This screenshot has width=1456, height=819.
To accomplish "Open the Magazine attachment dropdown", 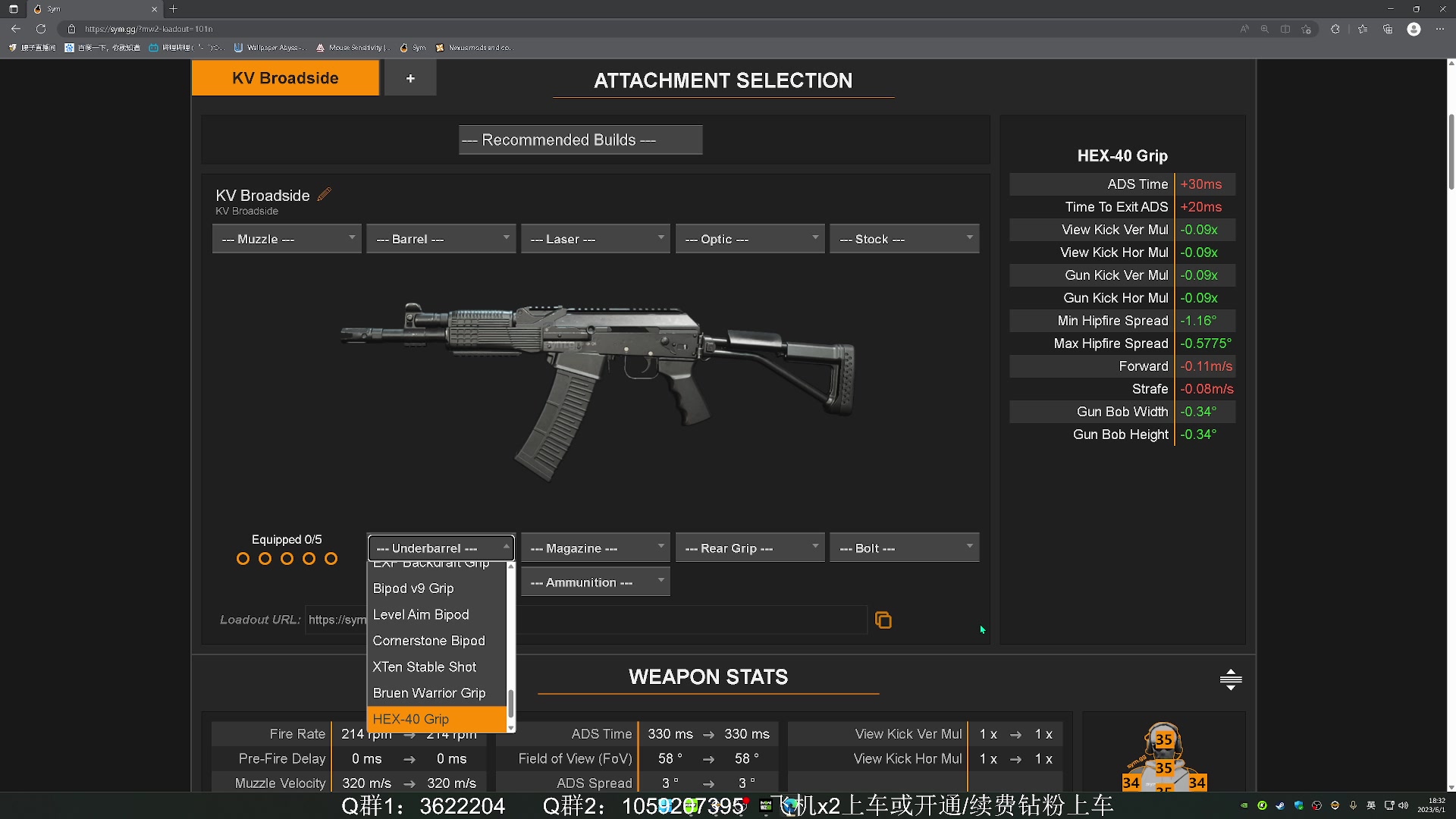I will tap(595, 548).
